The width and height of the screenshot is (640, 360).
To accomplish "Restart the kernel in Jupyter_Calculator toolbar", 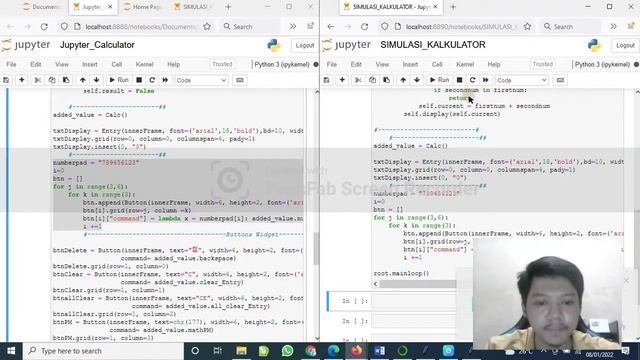I will (x=152, y=80).
